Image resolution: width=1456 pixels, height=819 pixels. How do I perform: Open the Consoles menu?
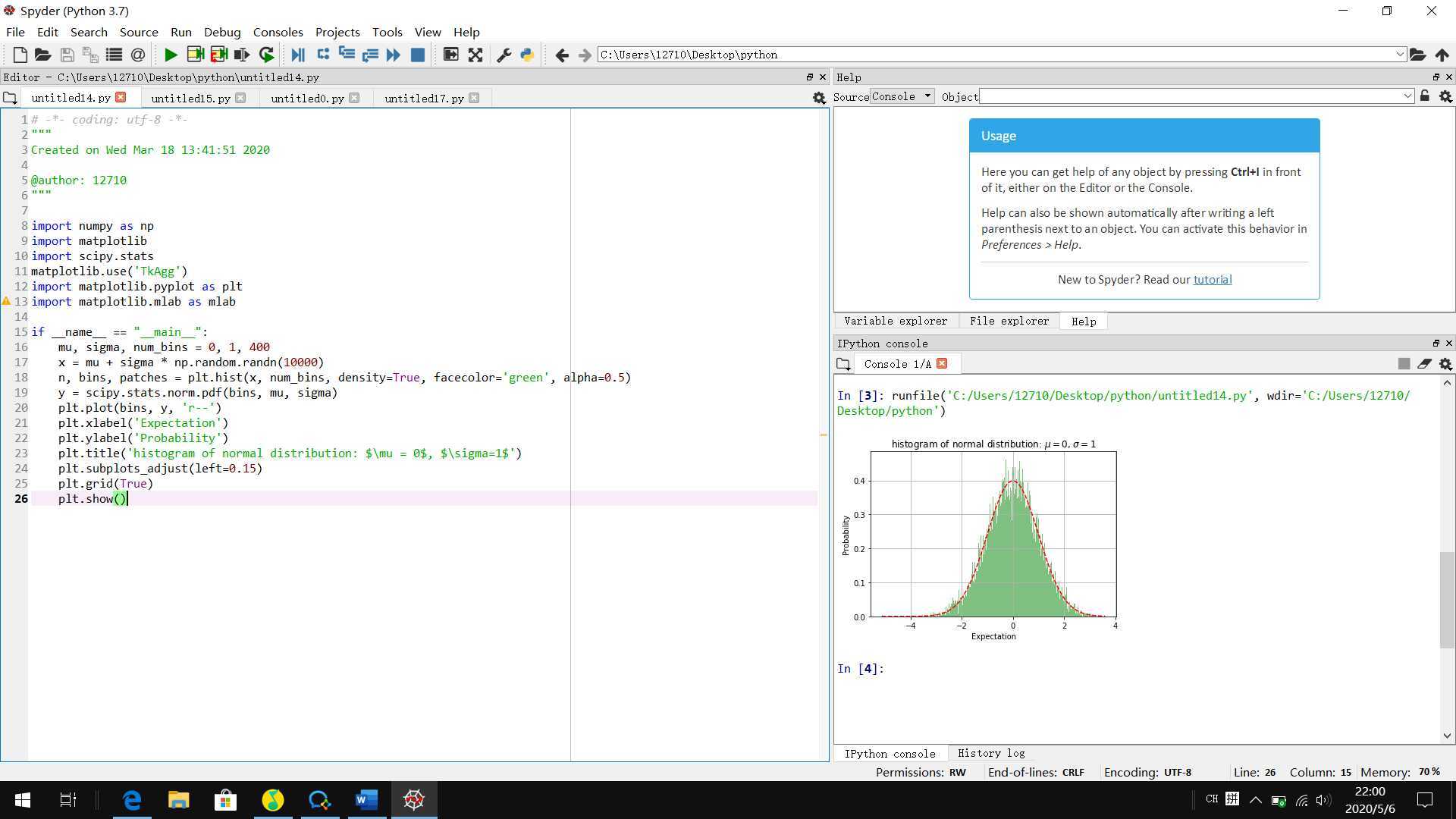278,32
